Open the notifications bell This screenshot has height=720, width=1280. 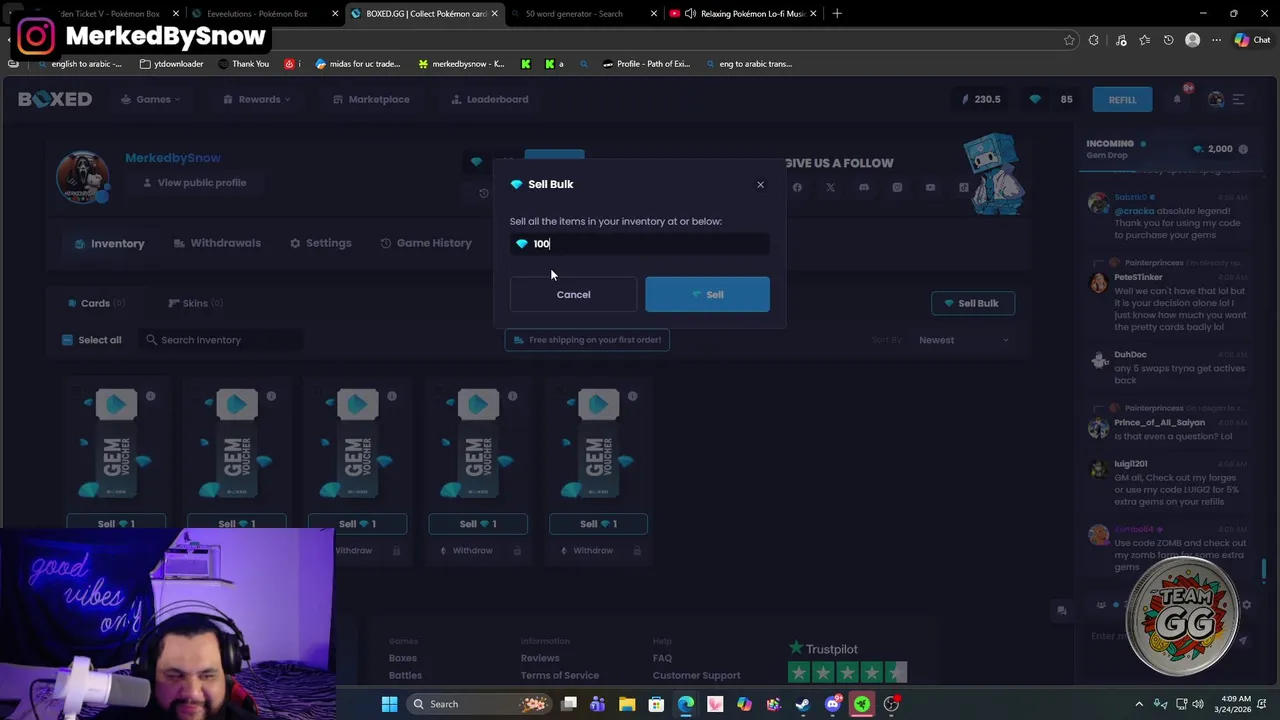point(1178,99)
